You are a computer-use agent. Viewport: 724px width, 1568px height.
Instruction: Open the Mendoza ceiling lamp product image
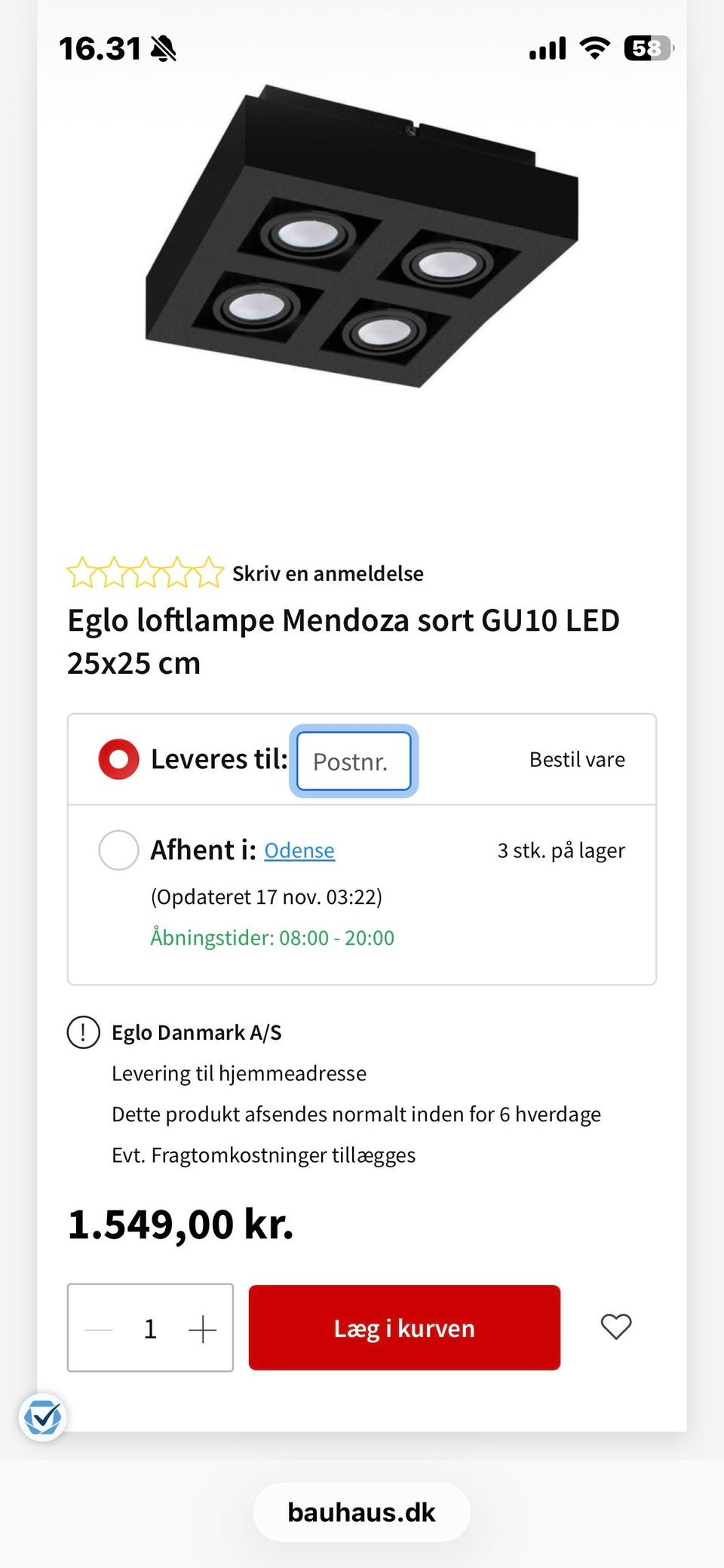(362, 241)
